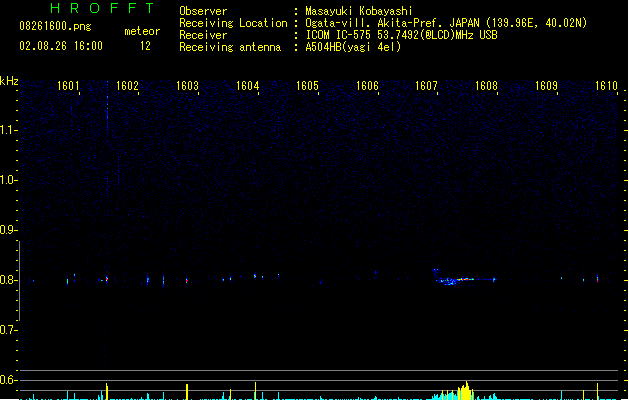Click time marker 1607
This screenshot has height=400, width=629.
tap(426, 86)
